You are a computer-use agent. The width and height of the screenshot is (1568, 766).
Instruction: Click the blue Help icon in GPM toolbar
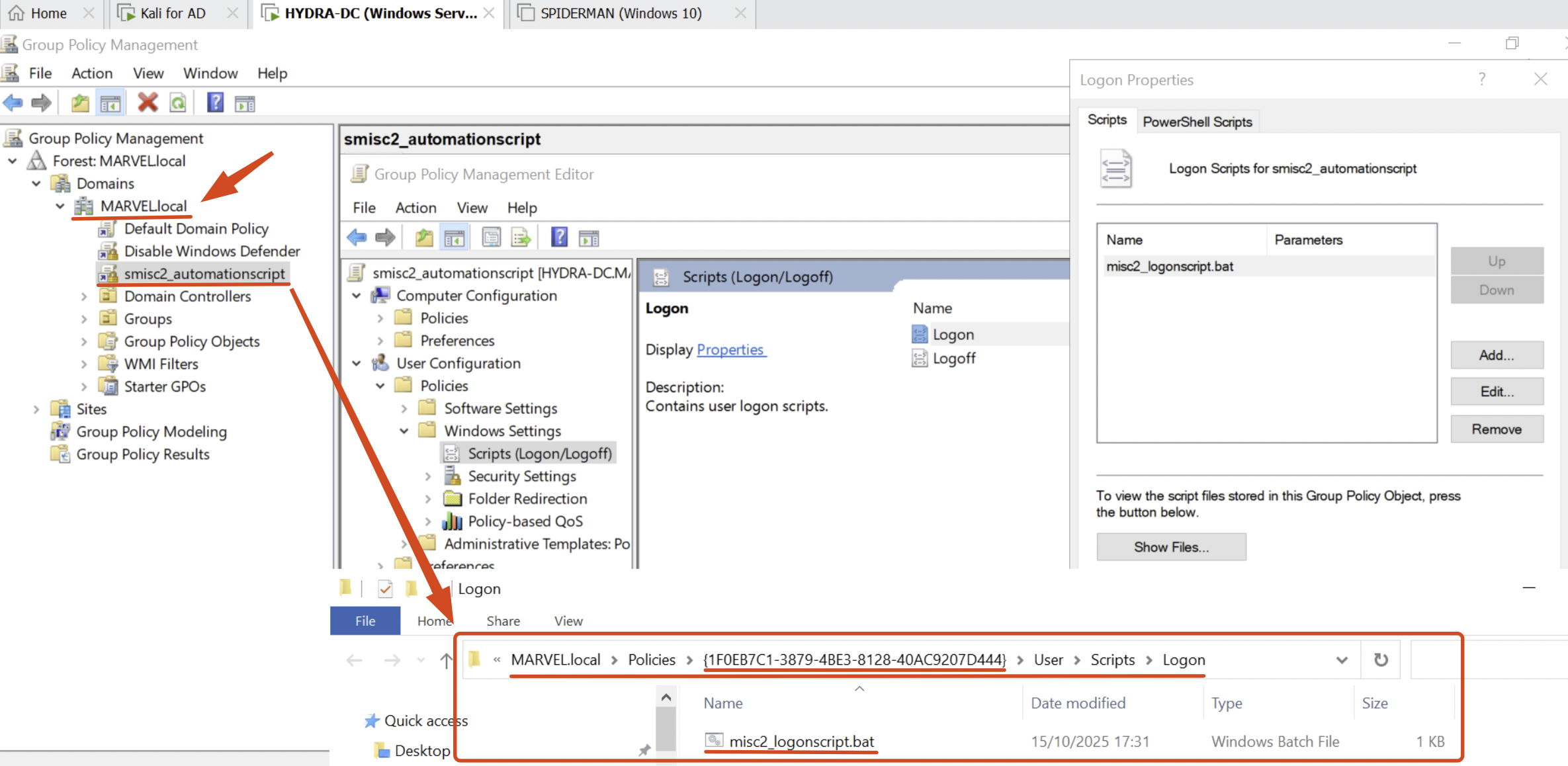215,103
